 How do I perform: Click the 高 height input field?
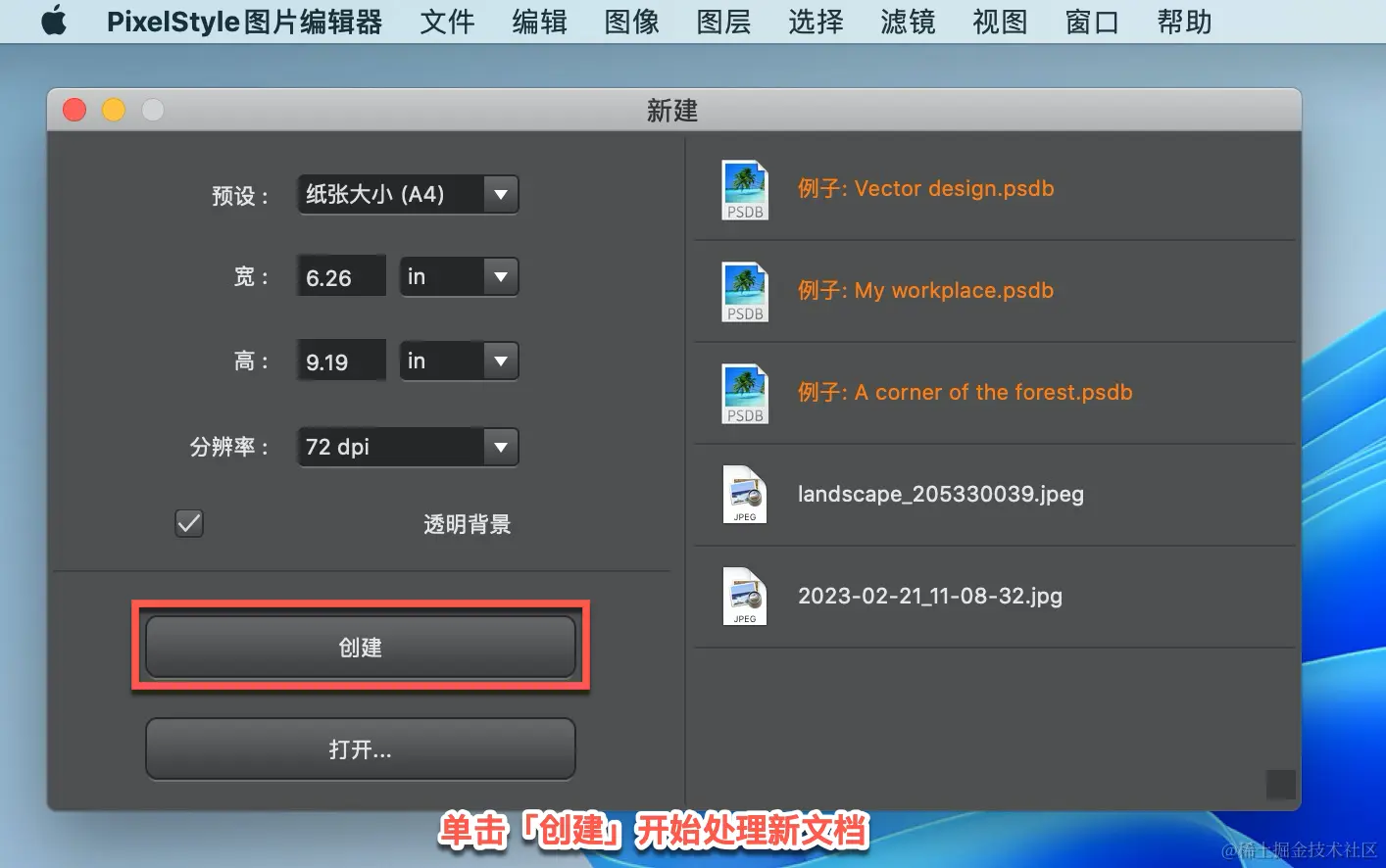[341, 362]
